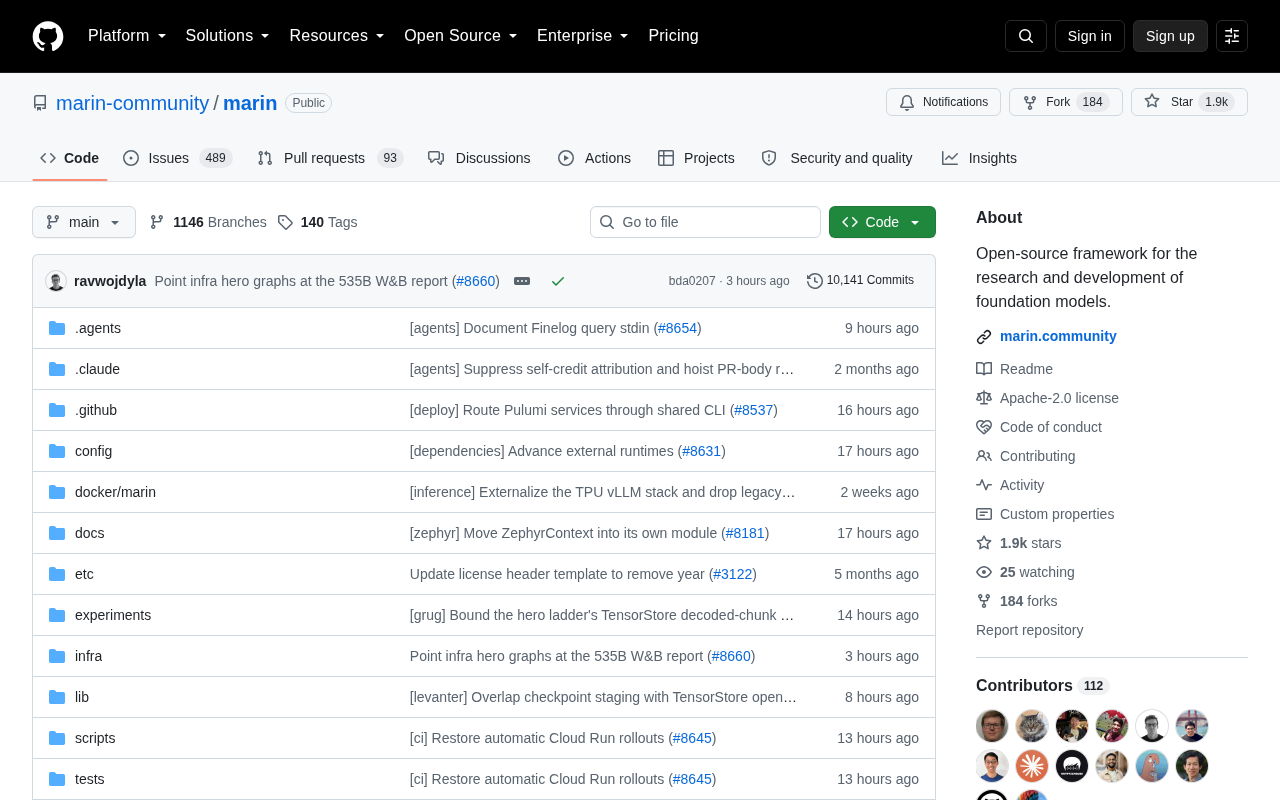Expand the Solutions menu
The width and height of the screenshot is (1280, 800).
coord(227,36)
